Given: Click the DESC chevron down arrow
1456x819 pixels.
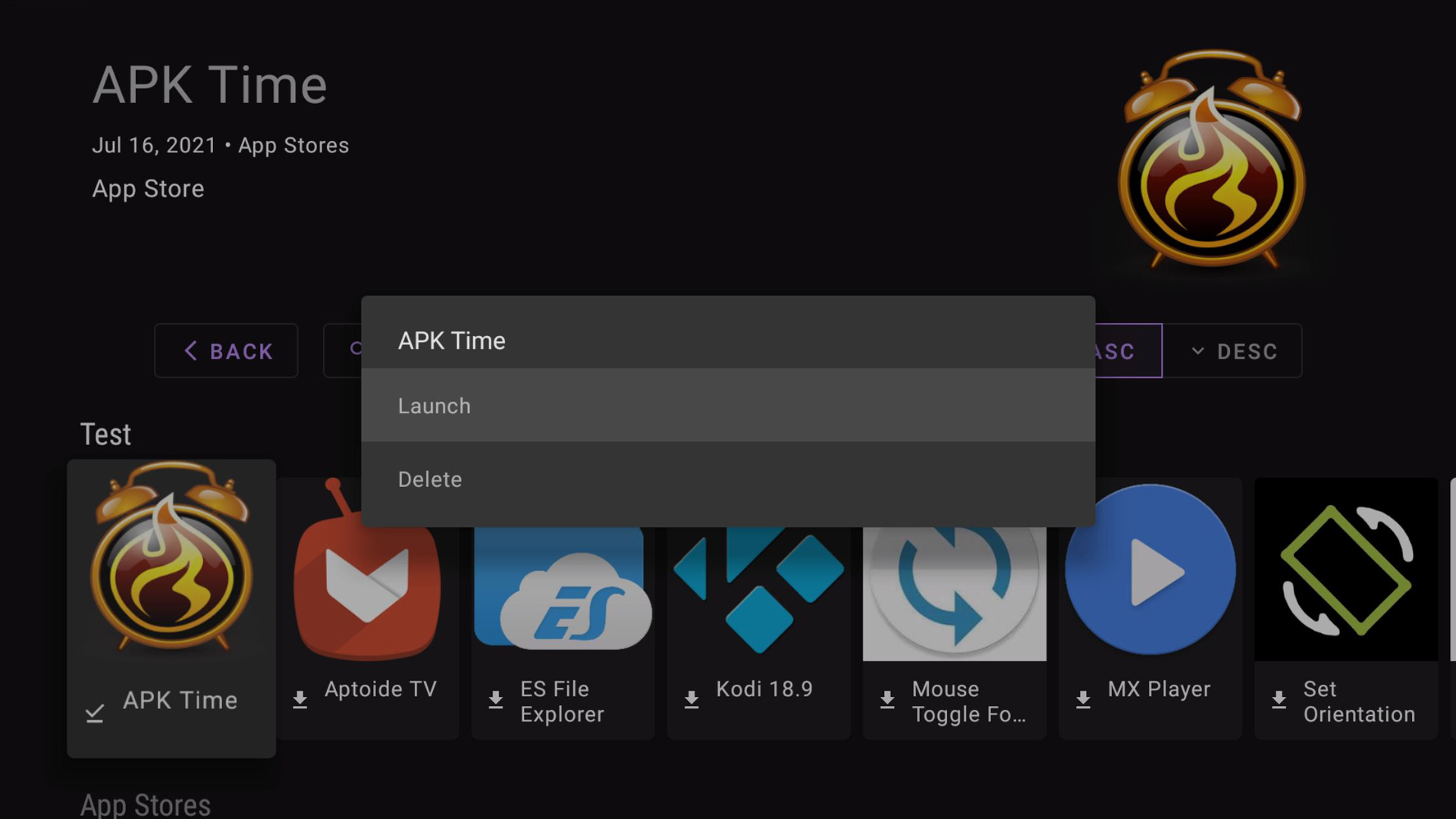Looking at the screenshot, I should tap(1197, 351).
